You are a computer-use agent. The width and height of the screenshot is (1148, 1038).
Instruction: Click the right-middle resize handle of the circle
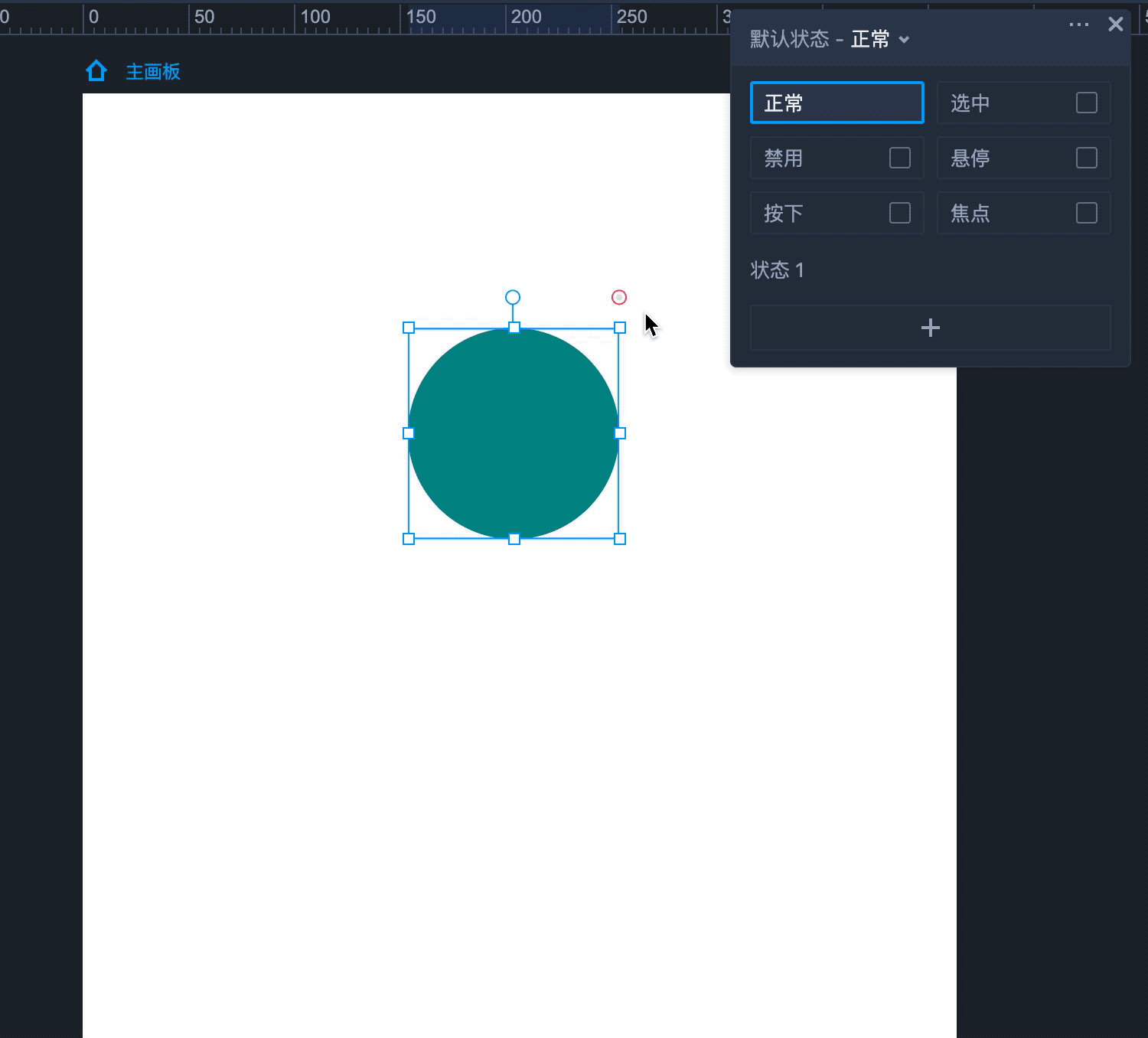[x=620, y=433]
